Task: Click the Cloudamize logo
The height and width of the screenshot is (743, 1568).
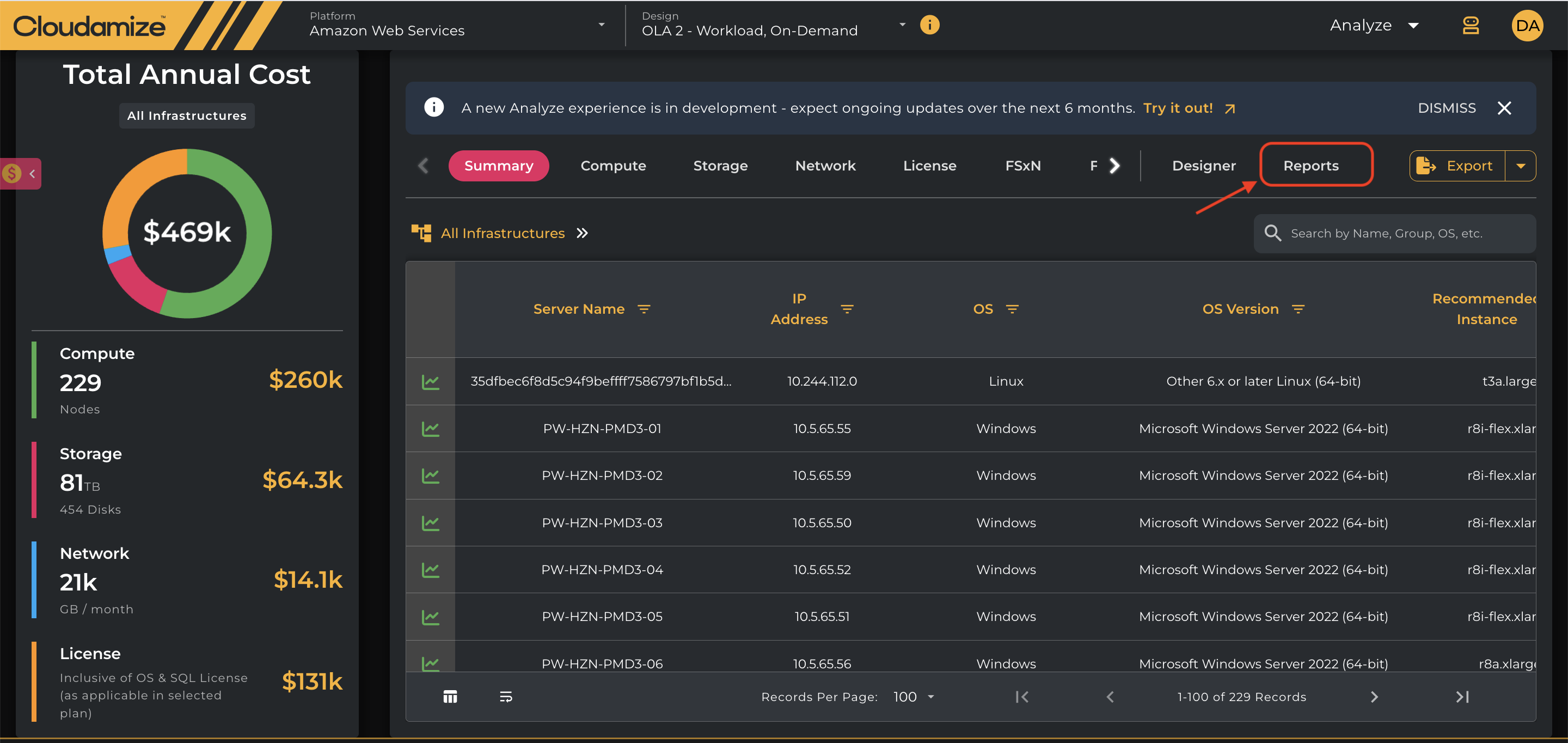Action: coord(89,26)
